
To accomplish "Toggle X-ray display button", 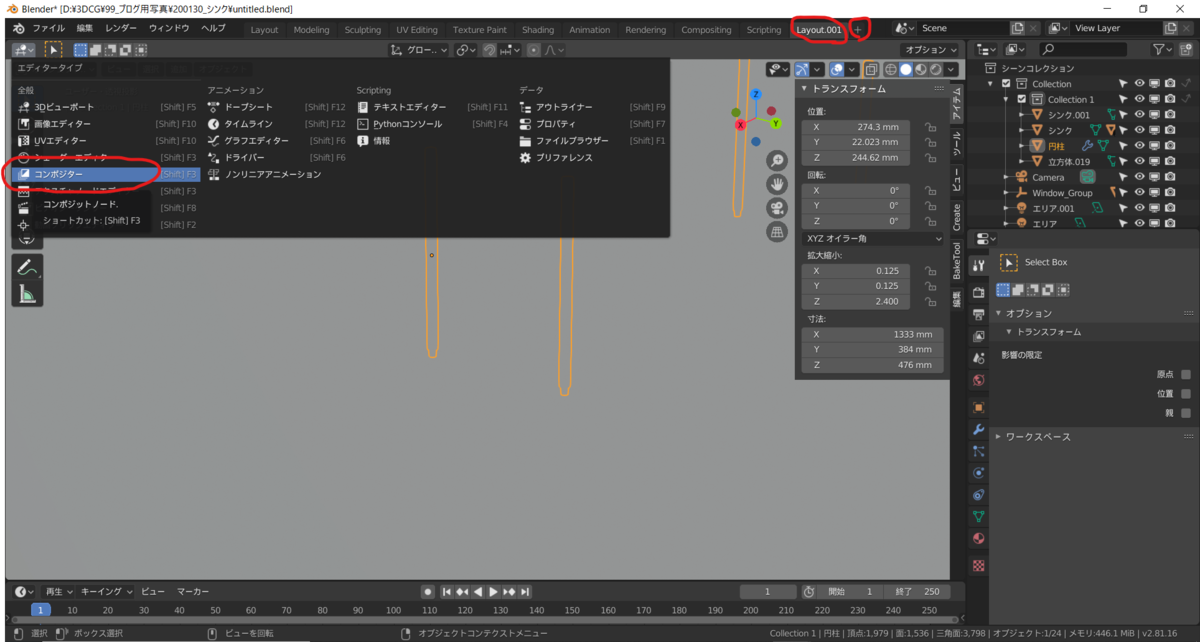I will coord(871,70).
